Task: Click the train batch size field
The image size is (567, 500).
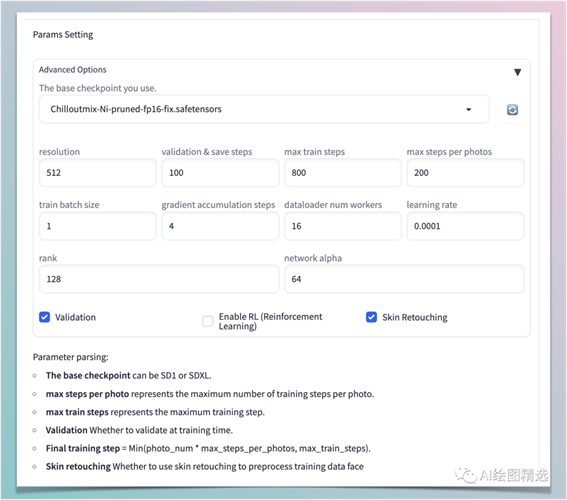Action: tap(98, 226)
